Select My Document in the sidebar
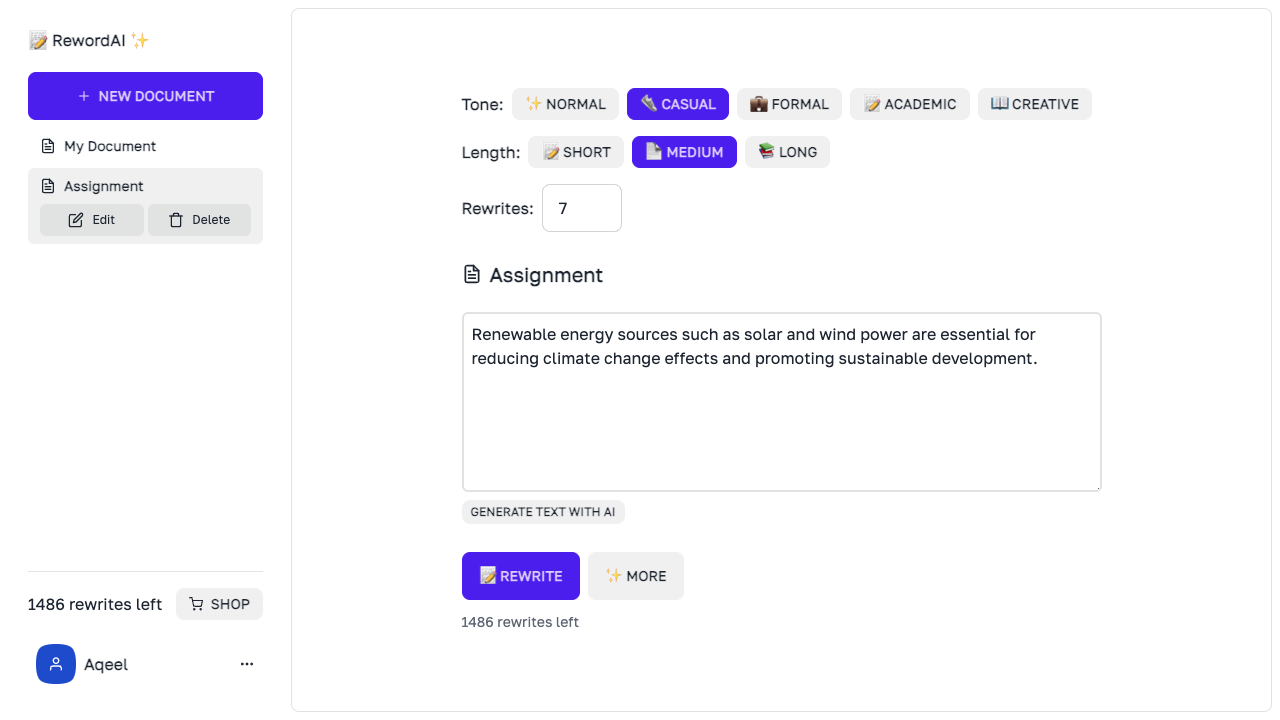Screen dimensions: 1280x720 pyautogui.click(x=108, y=146)
